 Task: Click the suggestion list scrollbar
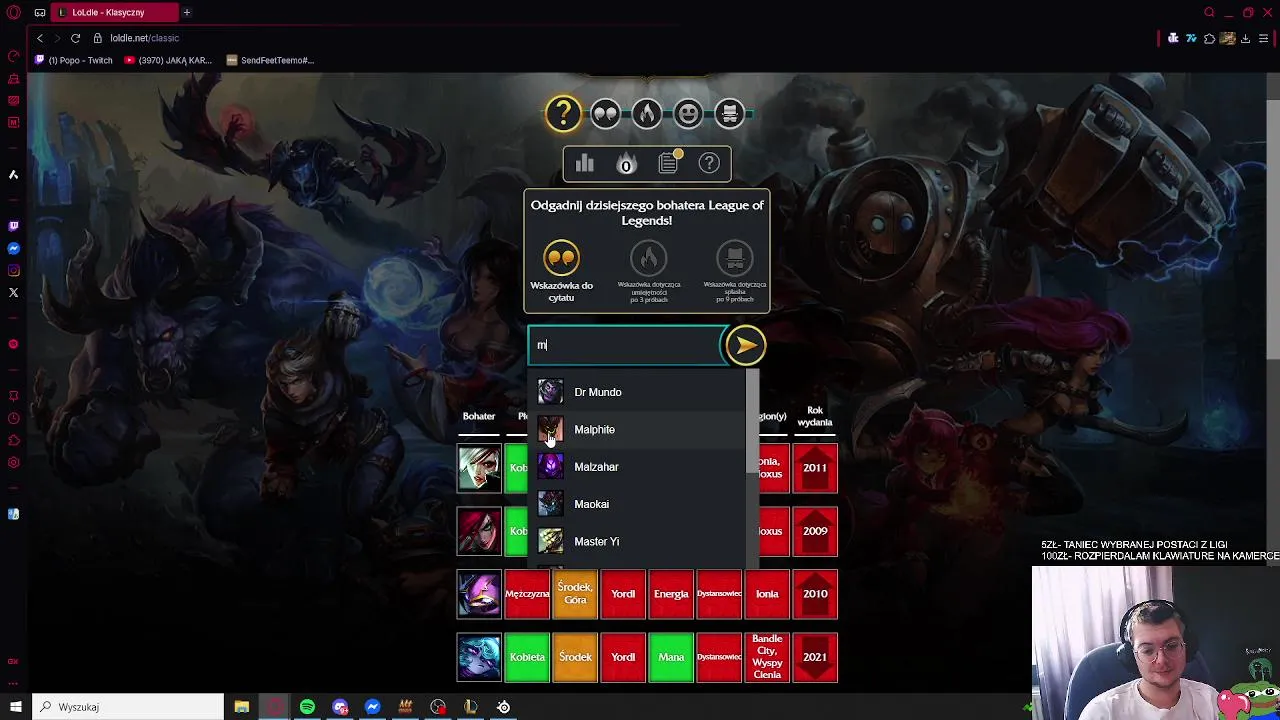coord(752,421)
